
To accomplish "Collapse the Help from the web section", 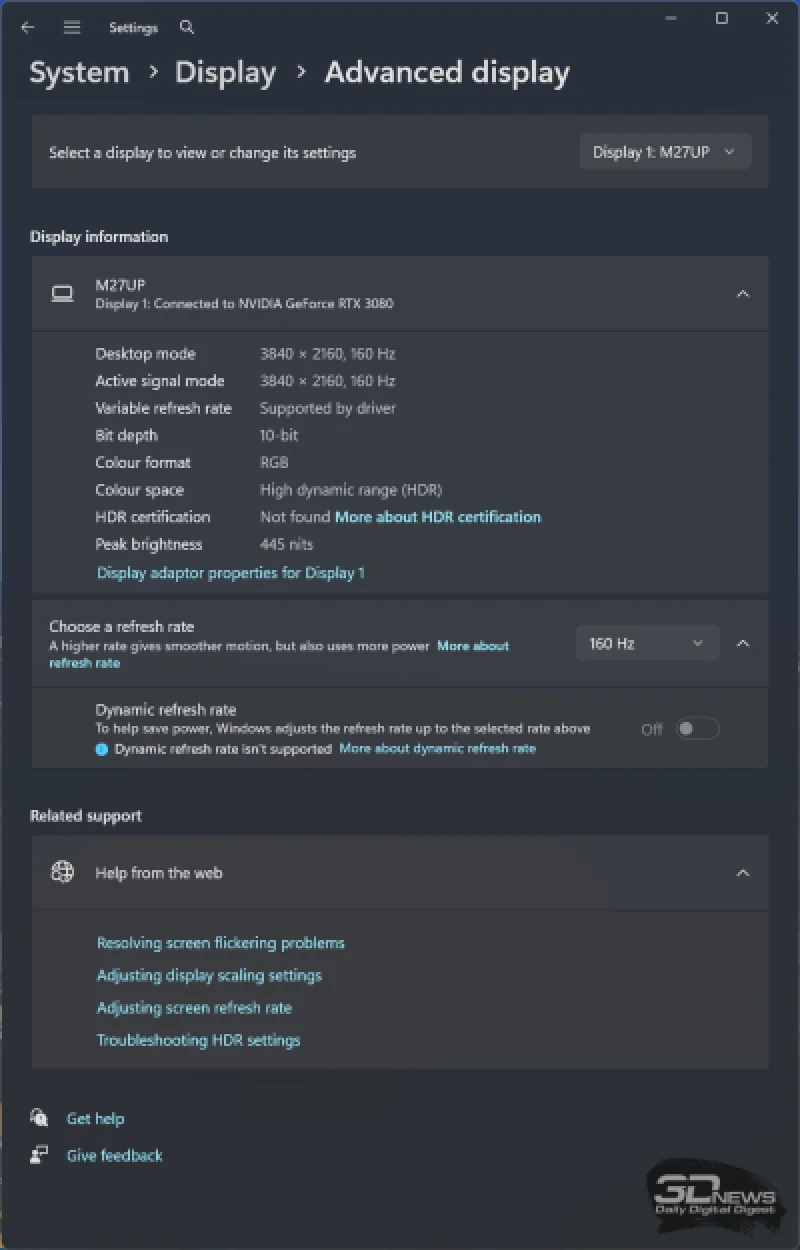I will tap(743, 873).
